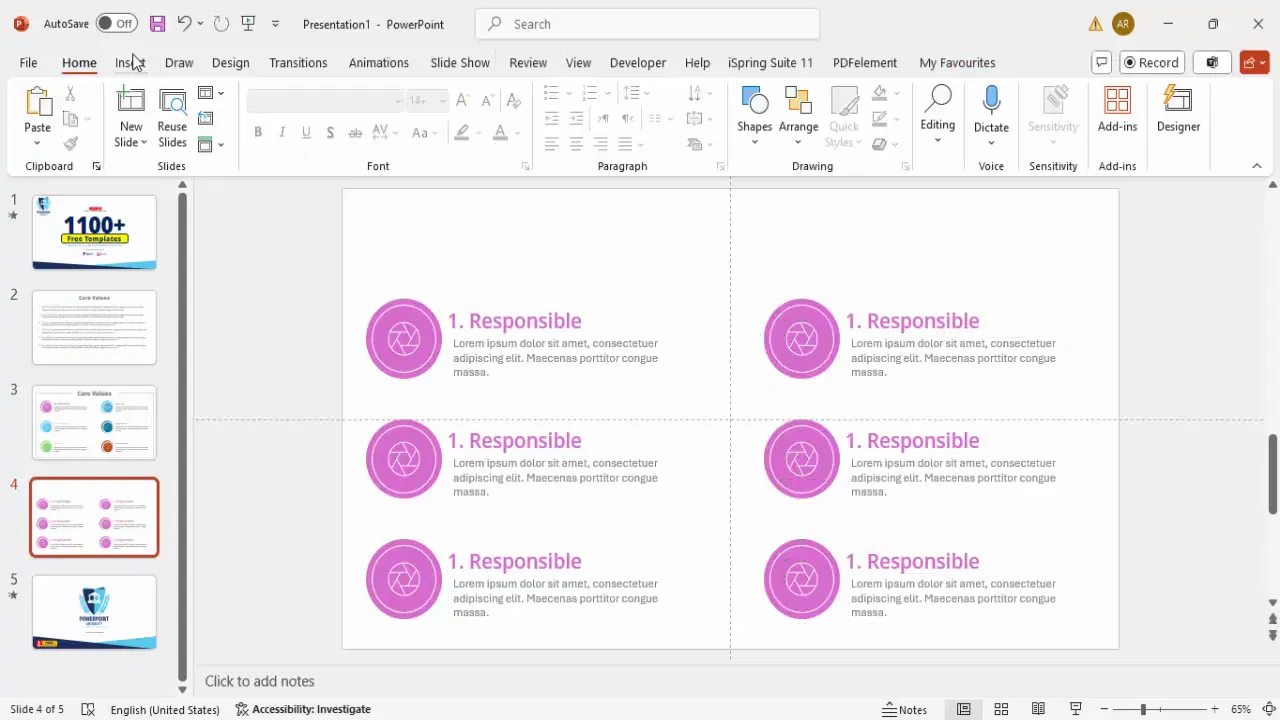Click the Redo icon in quick access toolbar
Screen dimensions: 1280x720
(x=221, y=23)
